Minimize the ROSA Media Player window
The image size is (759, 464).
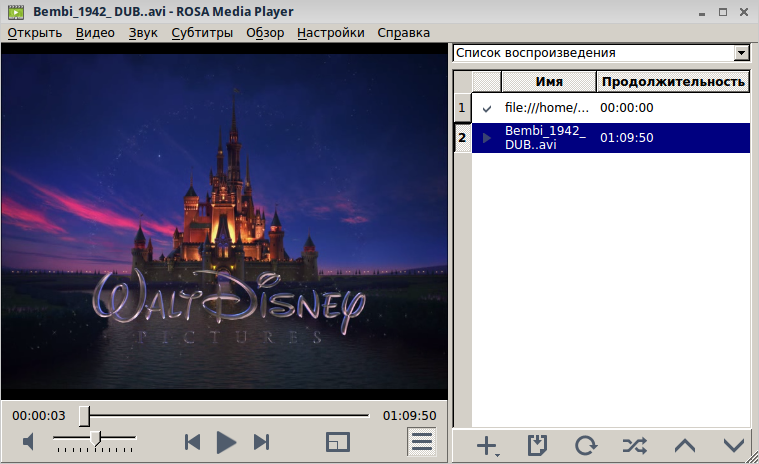click(x=702, y=13)
